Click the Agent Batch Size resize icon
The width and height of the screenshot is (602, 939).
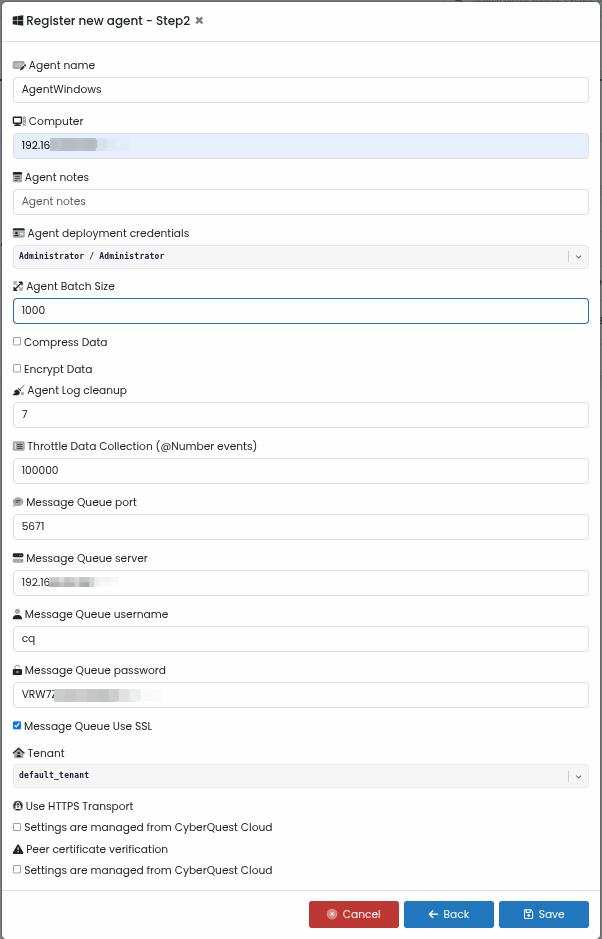point(18,286)
